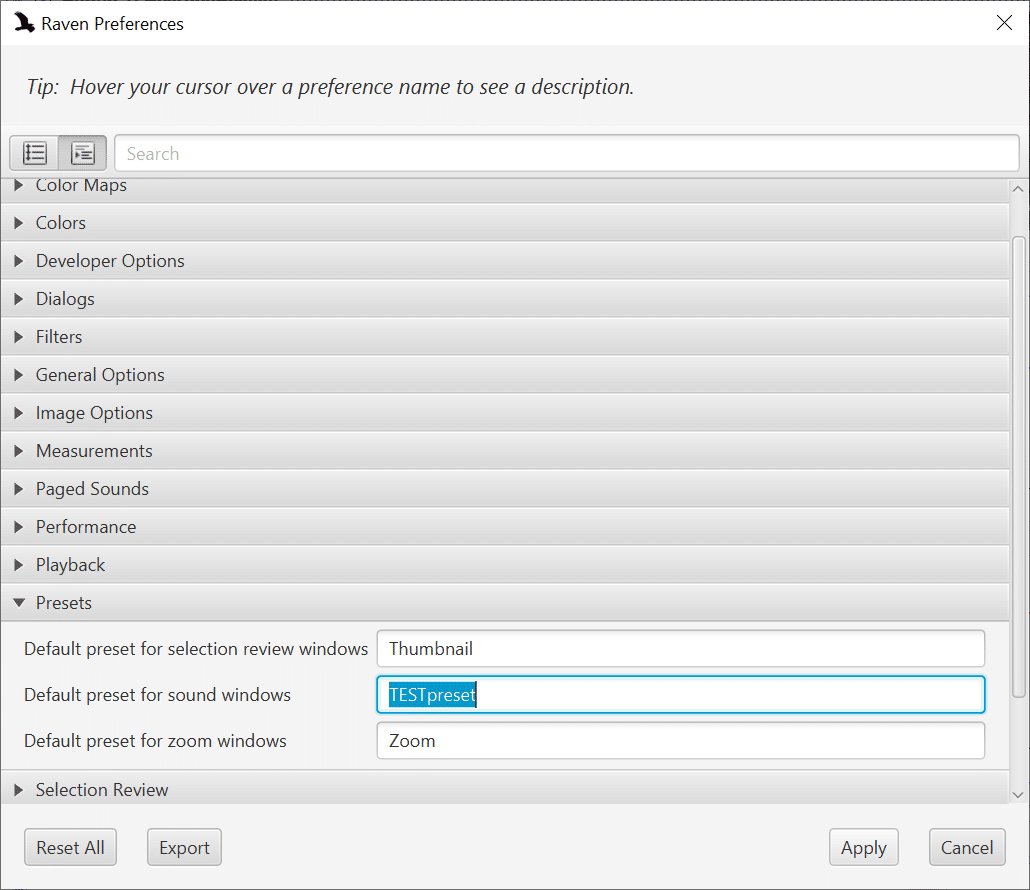Select the Measurements header label
1030x890 pixels.
(x=94, y=451)
